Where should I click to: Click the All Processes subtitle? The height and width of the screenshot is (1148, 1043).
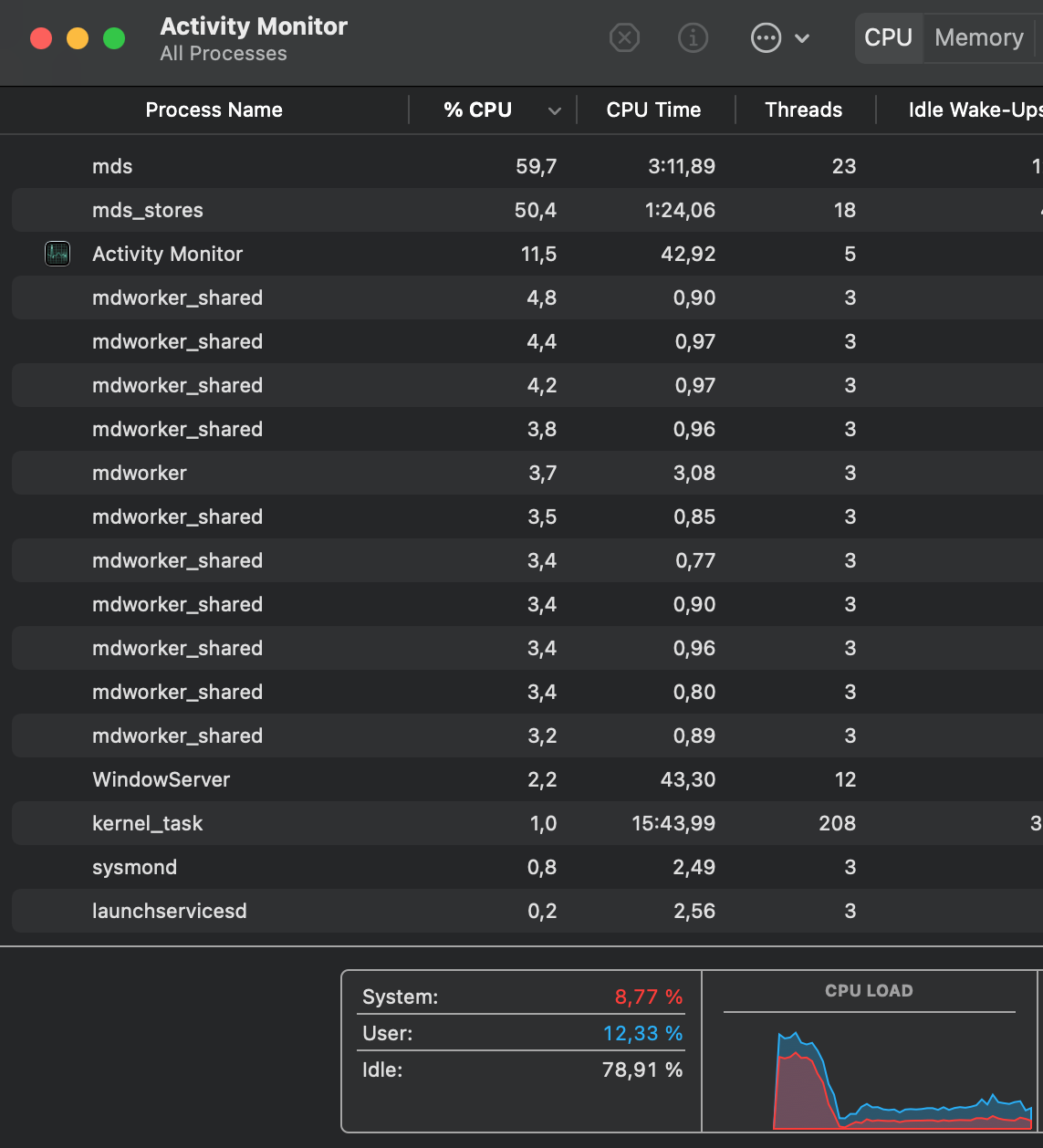pos(224,54)
